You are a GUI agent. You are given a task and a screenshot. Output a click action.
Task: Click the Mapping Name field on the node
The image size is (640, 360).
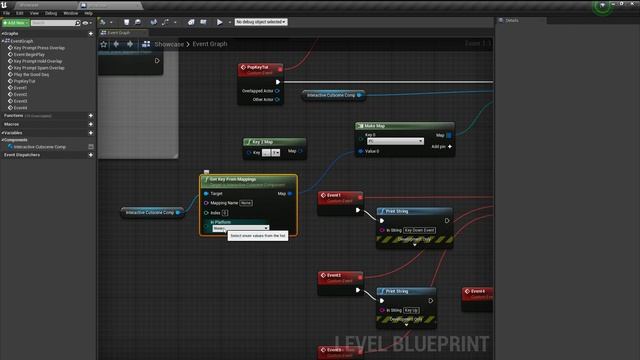[246, 203]
